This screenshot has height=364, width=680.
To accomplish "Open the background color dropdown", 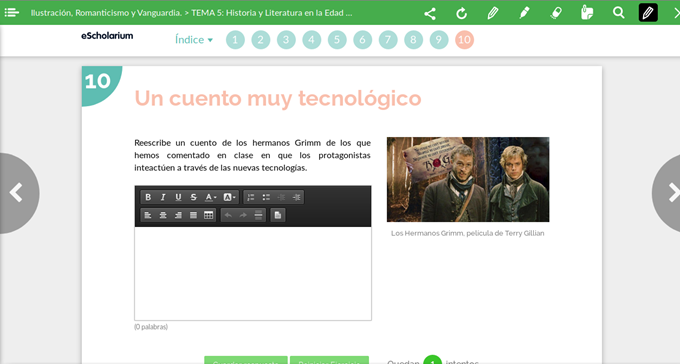I will coord(229,197).
